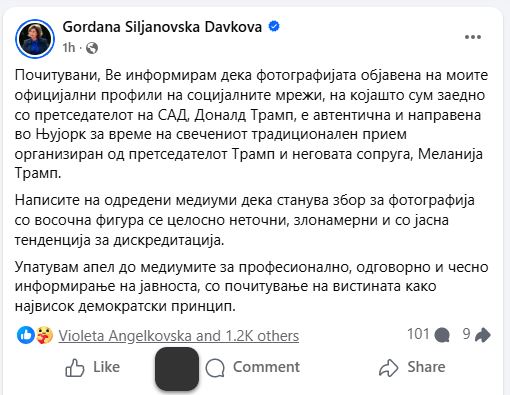Open the three-dot post options menu

473,37
